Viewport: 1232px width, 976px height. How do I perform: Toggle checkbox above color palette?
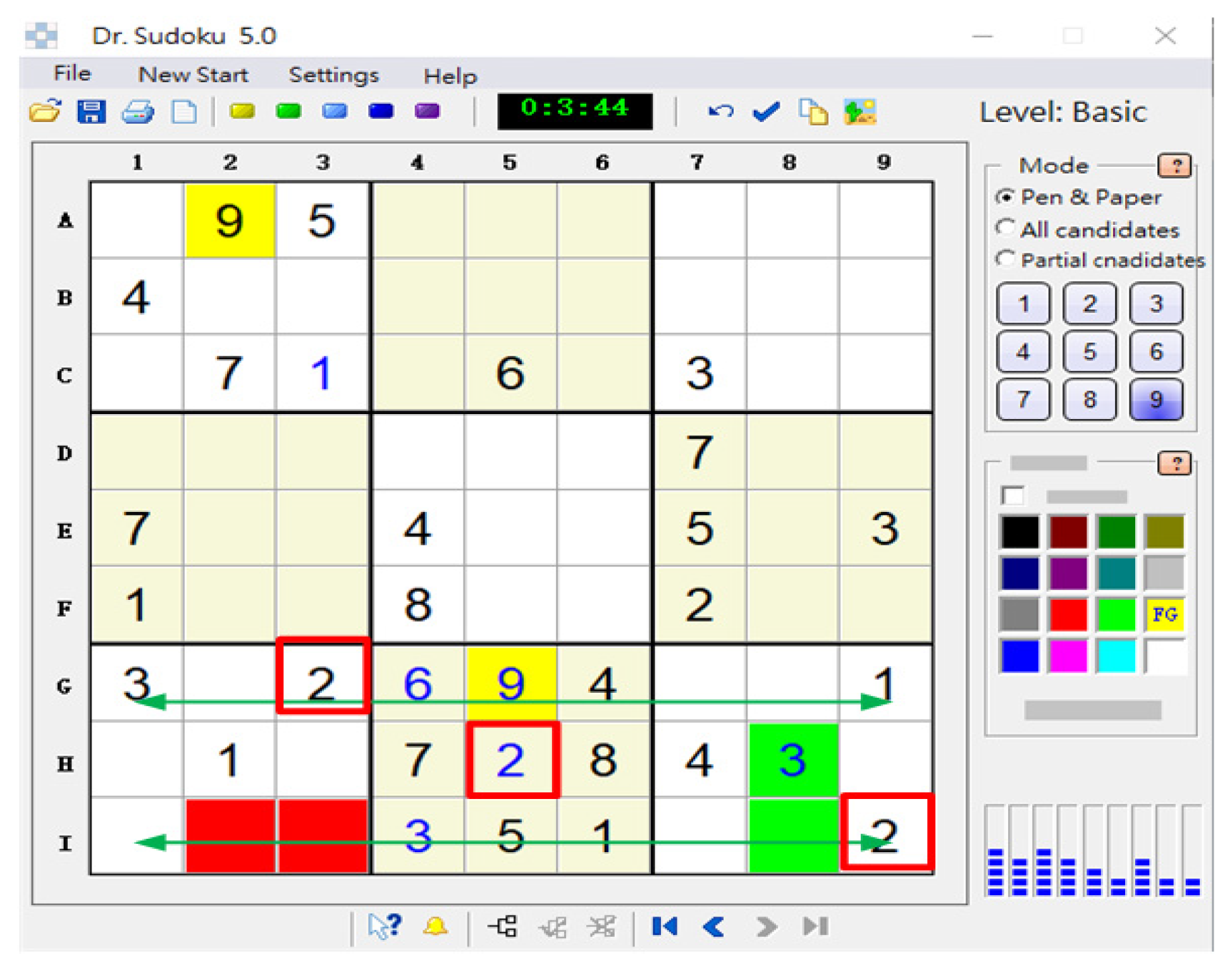[x=1013, y=496]
